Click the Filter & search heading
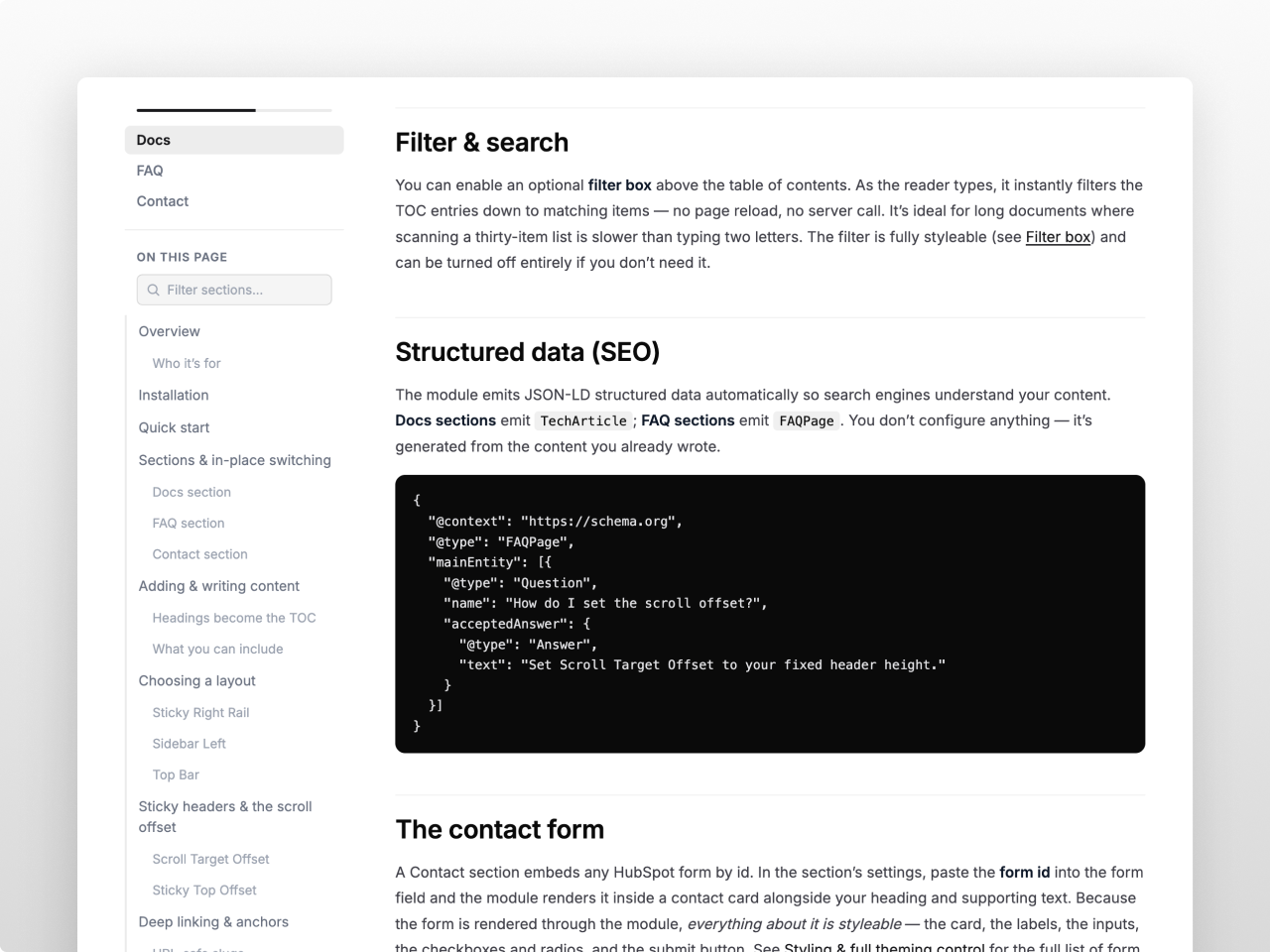This screenshot has height=952, width=1270. tap(482, 142)
